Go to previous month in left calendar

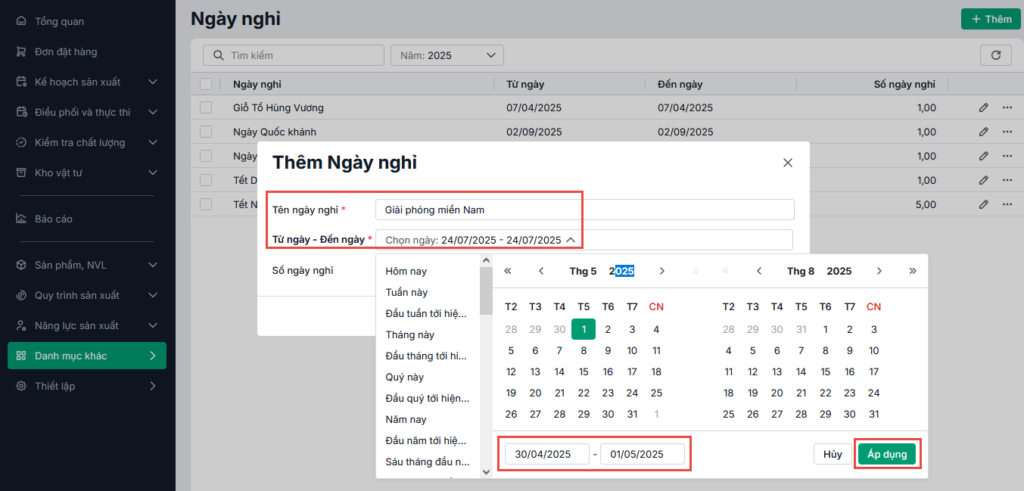(541, 271)
